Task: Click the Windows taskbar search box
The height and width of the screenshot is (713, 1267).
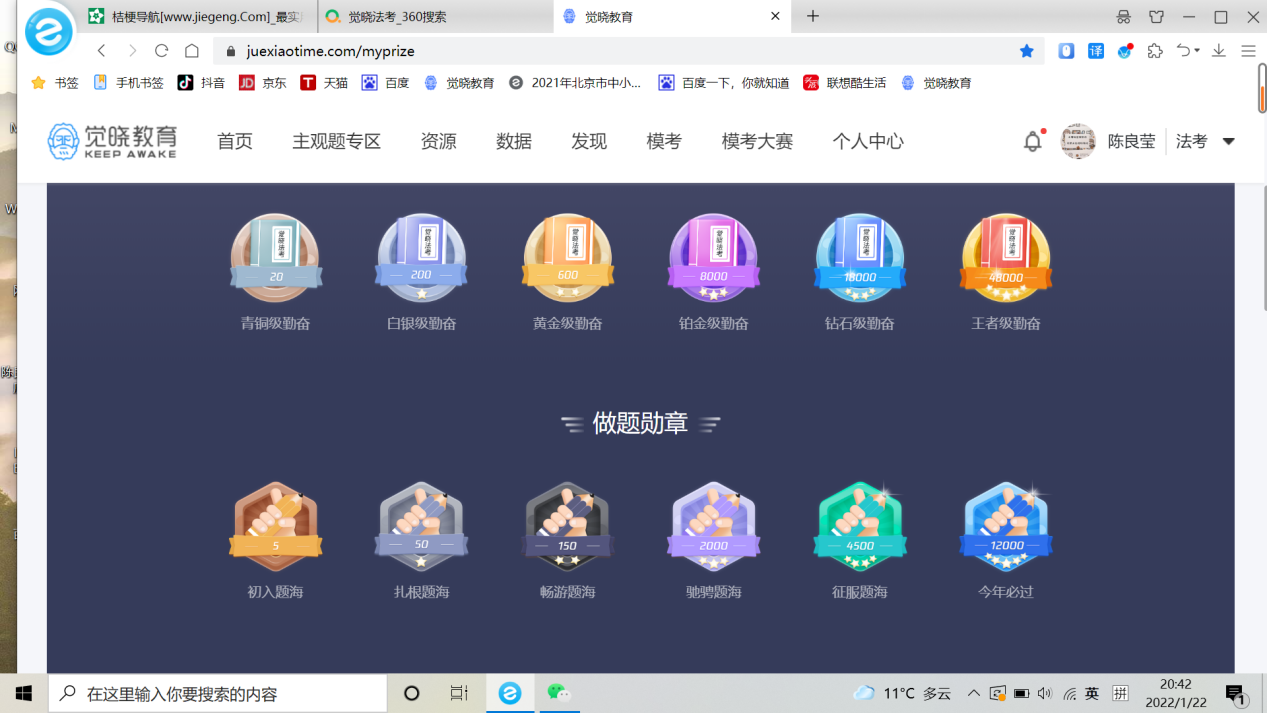Action: click(217, 693)
